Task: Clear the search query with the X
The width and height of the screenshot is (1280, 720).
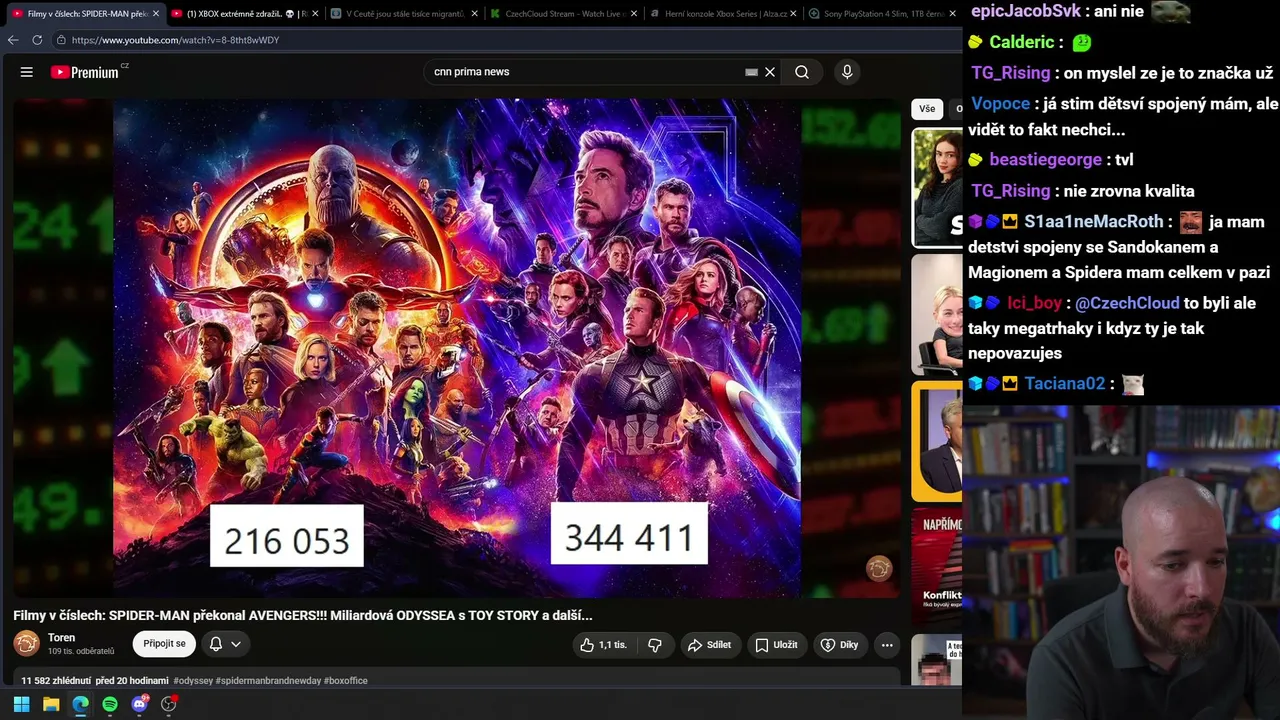Action: [x=770, y=72]
